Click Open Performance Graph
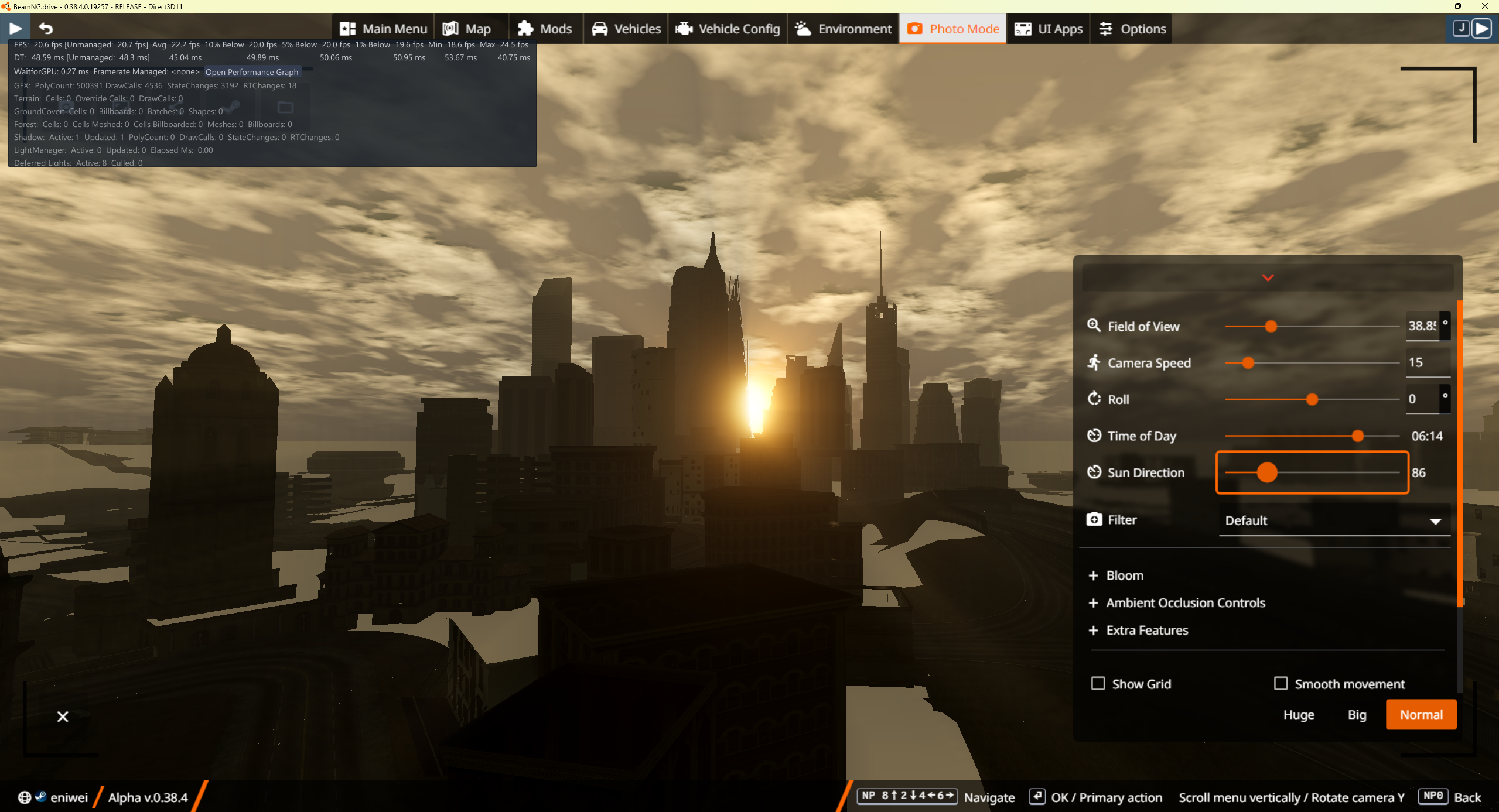Image resolution: width=1499 pixels, height=812 pixels. pyautogui.click(x=251, y=72)
